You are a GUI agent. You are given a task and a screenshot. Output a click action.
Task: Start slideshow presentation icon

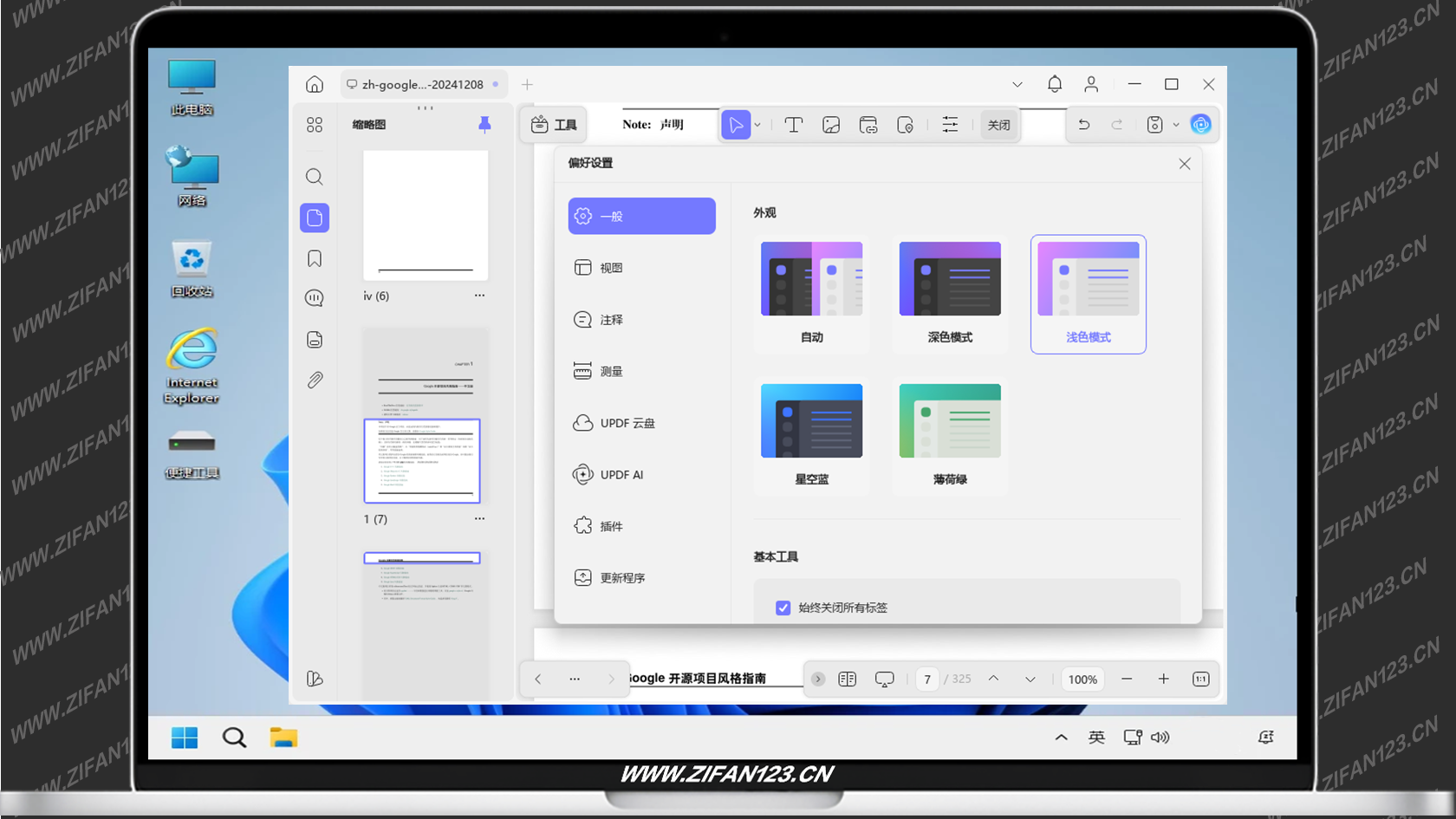(x=885, y=679)
